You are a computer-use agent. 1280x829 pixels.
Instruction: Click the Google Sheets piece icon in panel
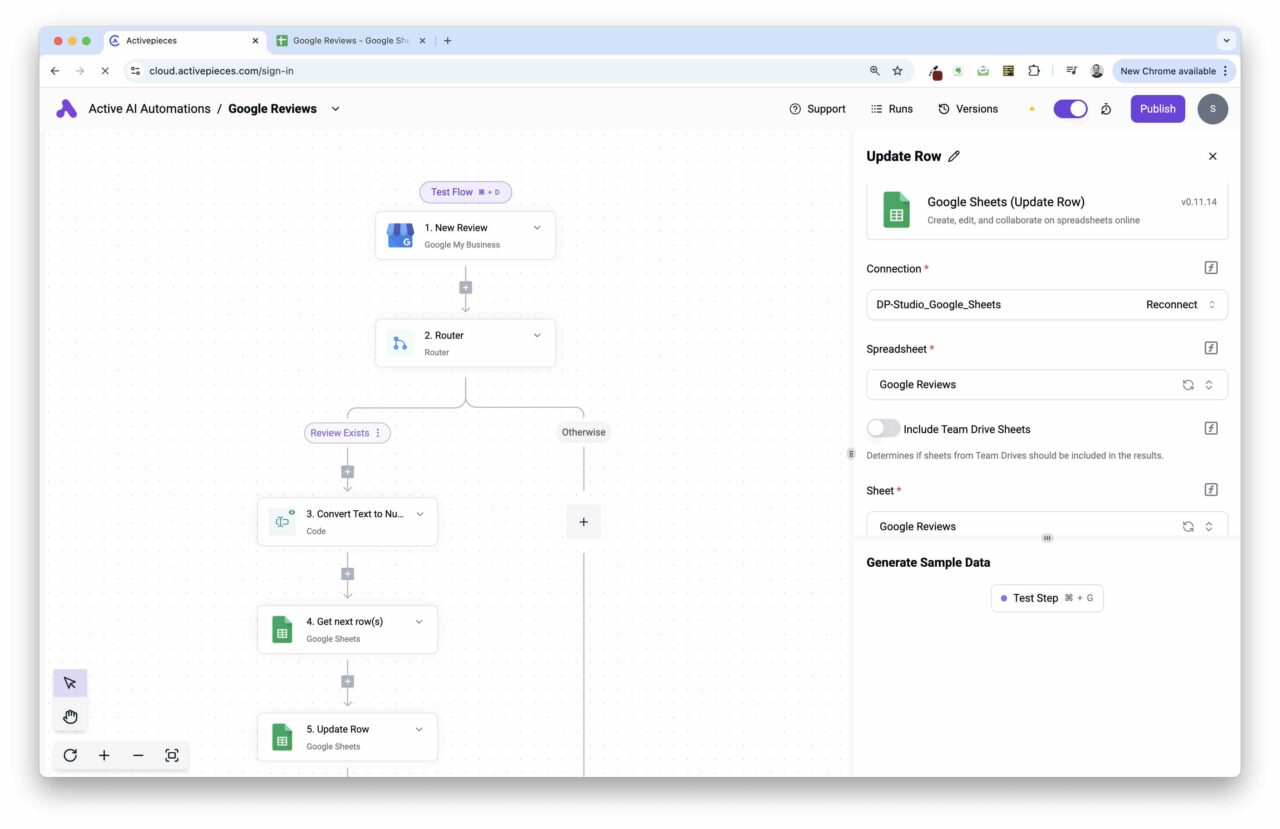coord(896,210)
